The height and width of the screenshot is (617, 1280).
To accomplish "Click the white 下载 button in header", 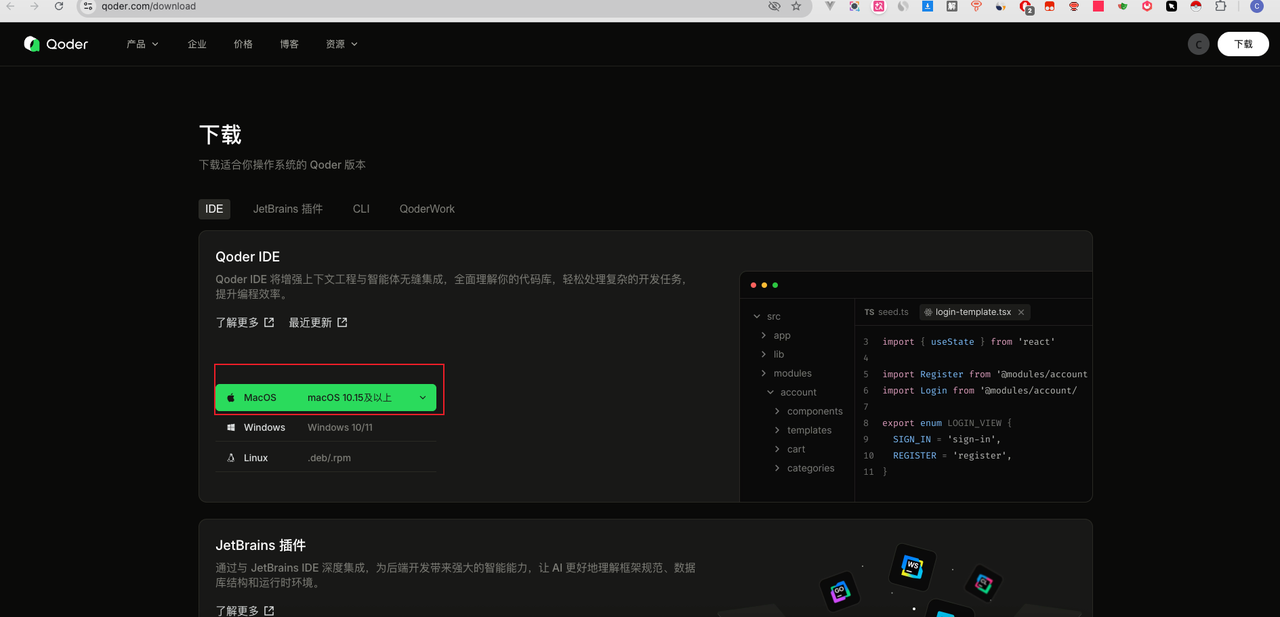I will point(1243,44).
